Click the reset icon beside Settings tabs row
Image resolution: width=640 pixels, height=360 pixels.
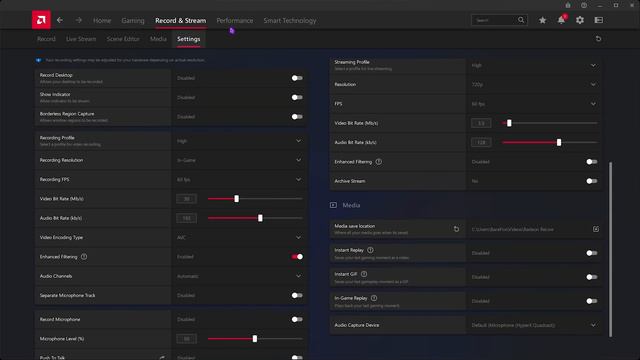(x=598, y=39)
